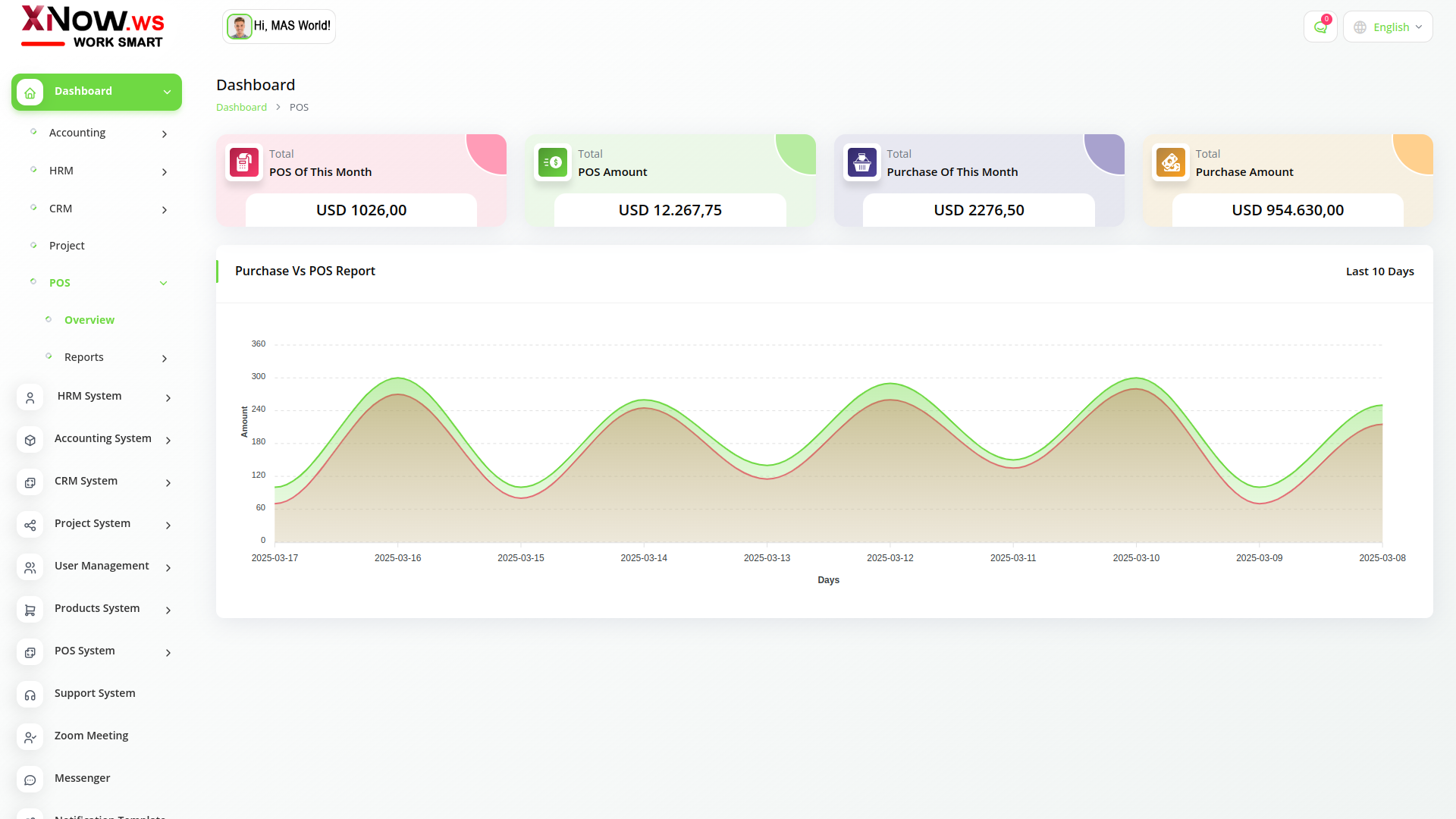Collapse the Dashboard menu chevron
Screen dimensions: 1456x819
pyautogui.click(x=167, y=93)
